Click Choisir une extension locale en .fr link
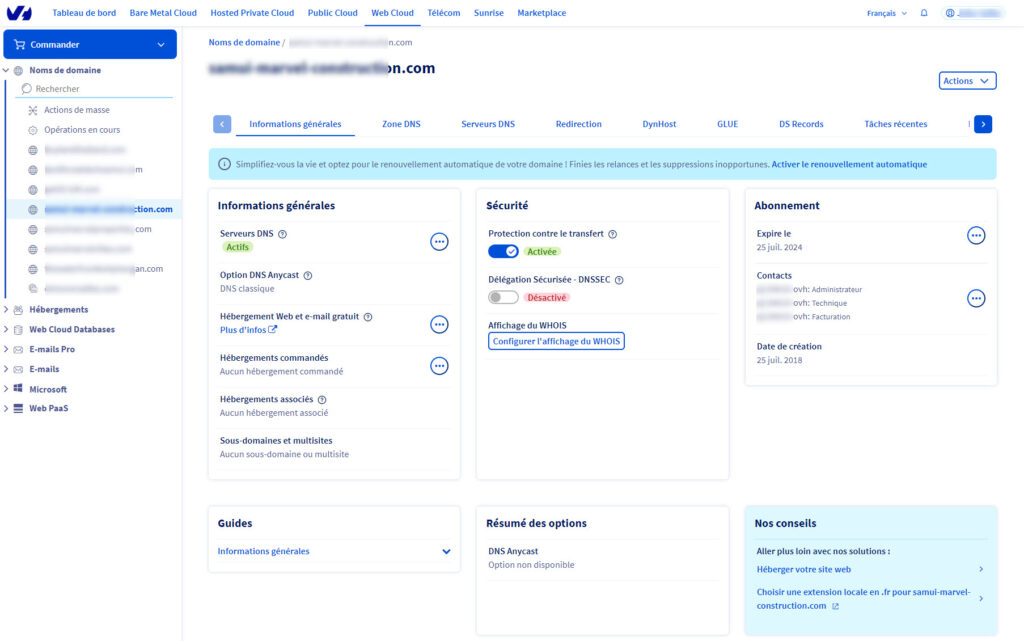The image size is (1024, 641). pyautogui.click(x=863, y=599)
